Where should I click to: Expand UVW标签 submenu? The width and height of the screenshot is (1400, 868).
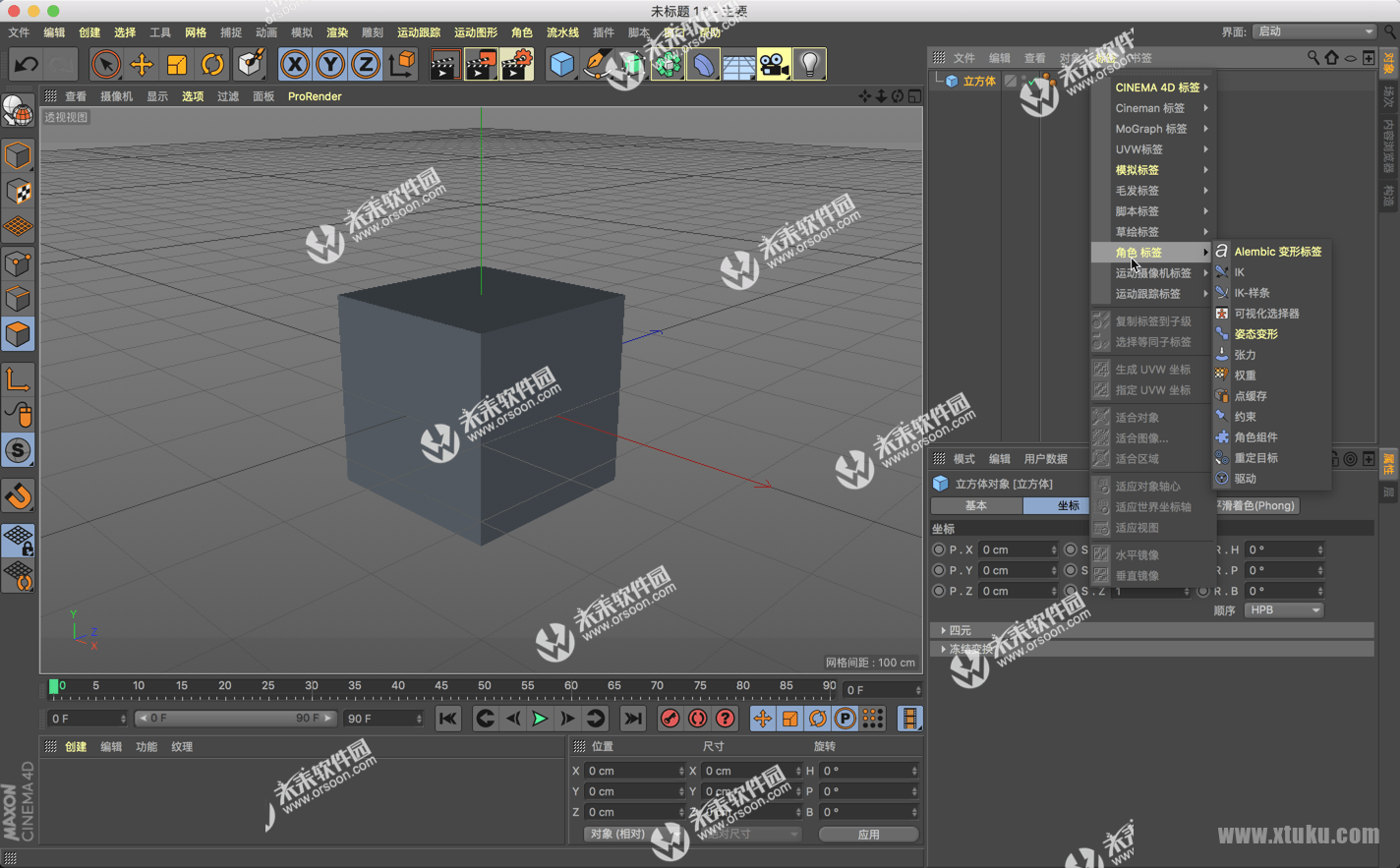point(1152,149)
